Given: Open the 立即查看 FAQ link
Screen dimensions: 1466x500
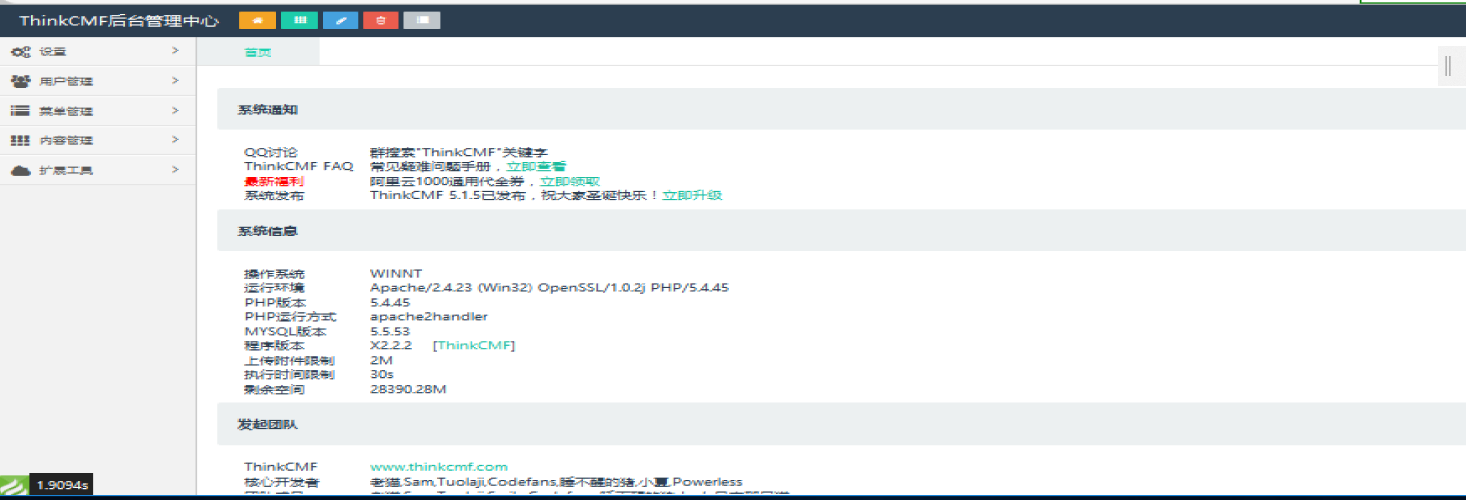Looking at the screenshot, I should 536,166.
